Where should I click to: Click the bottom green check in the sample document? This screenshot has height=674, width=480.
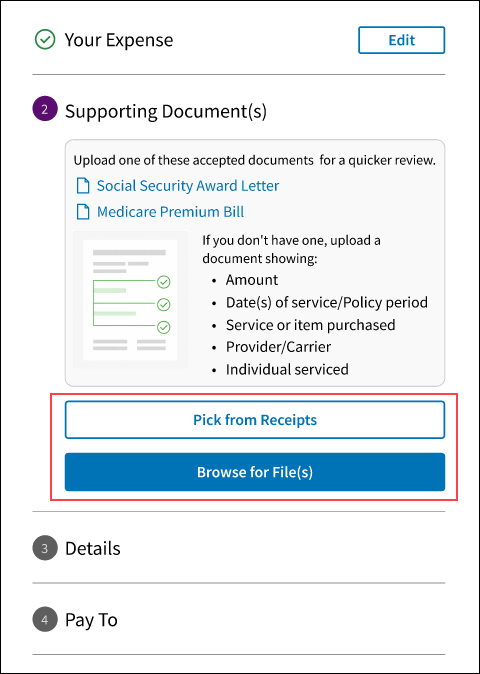pos(163,327)
